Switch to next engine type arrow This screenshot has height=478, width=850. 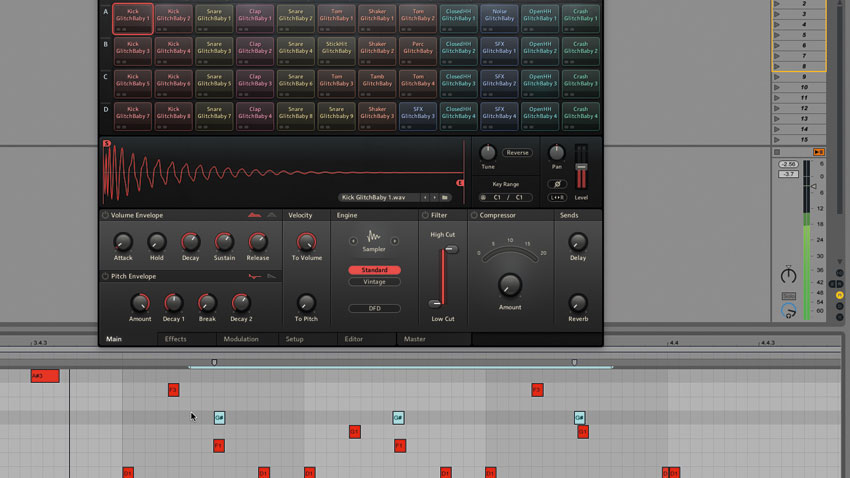(x=395, y=241)
